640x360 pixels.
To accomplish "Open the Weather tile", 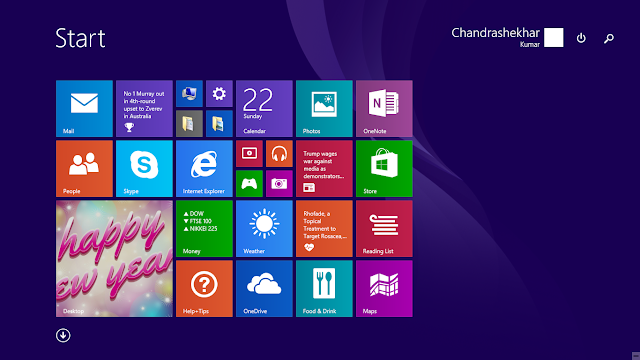I will click(x=264, y=229).
